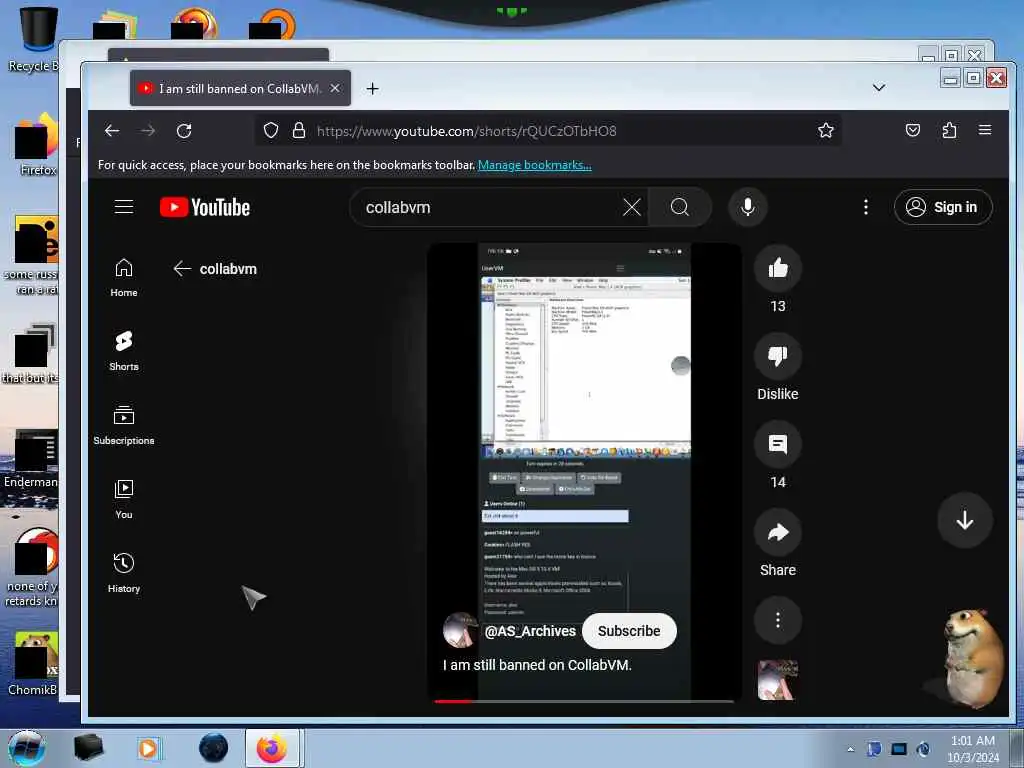Open the @AS_Archives channel name
Image resolution: width=1024 pixels, height=768 pixels.
tap(530, 631)
